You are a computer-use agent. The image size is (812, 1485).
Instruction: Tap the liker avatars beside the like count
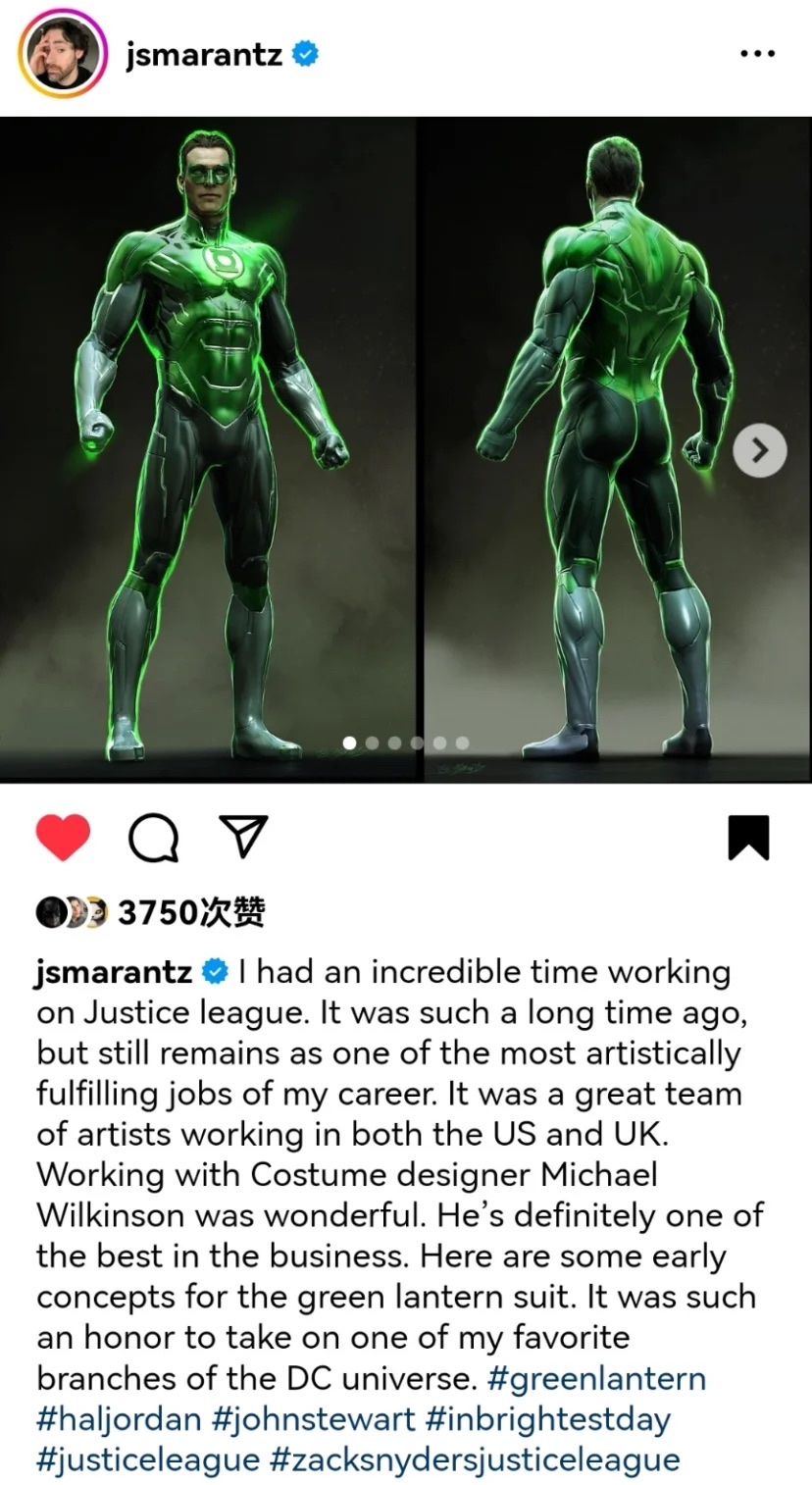(71, 913)
